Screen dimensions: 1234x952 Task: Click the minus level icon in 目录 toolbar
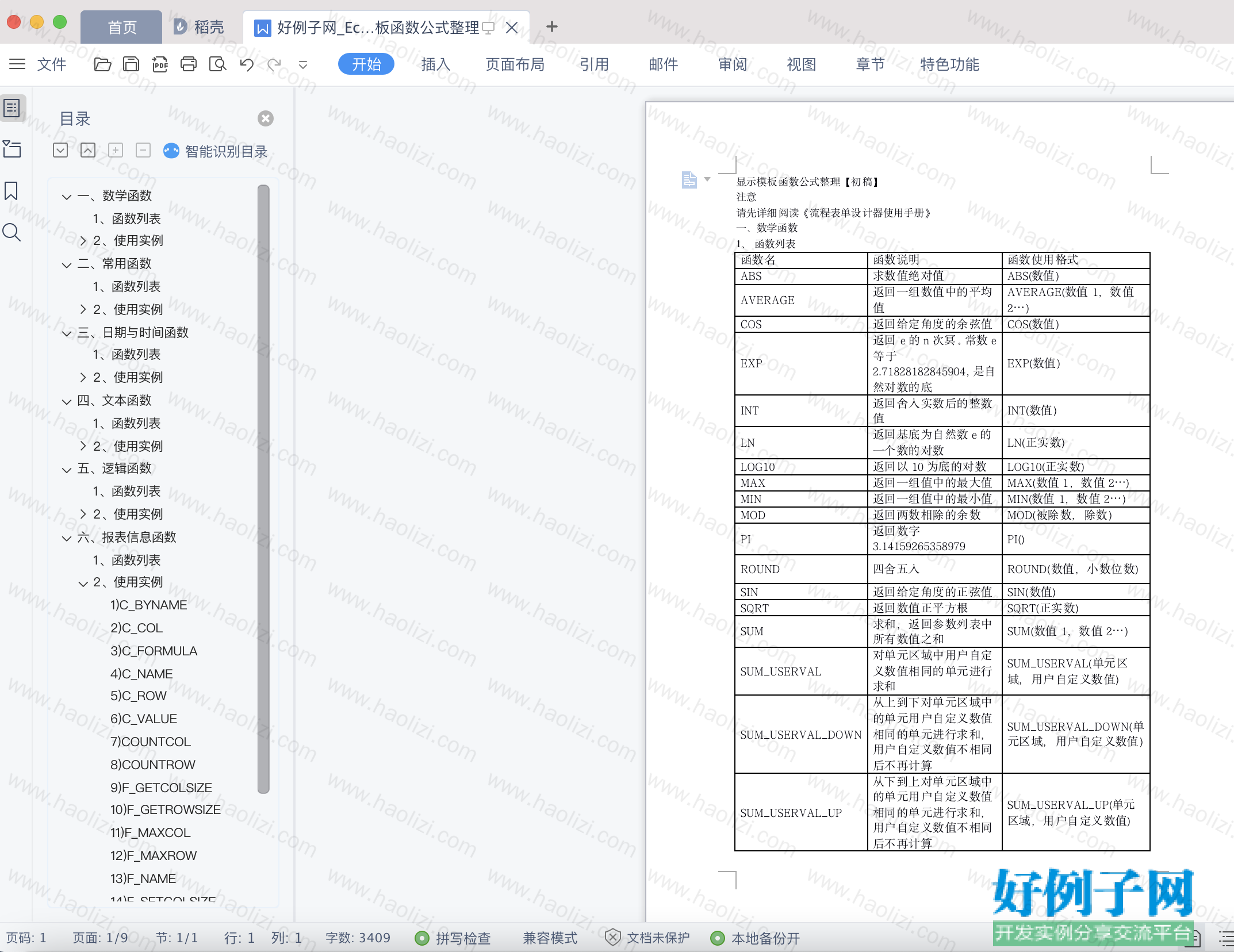tap(143, 151)
